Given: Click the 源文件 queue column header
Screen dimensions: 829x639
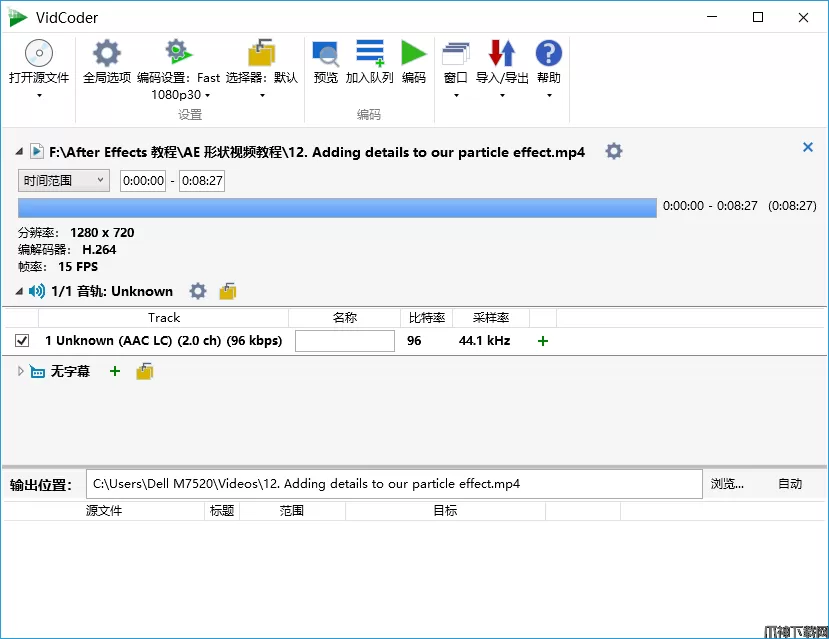Looking at the screenshot, I should 104,511.
